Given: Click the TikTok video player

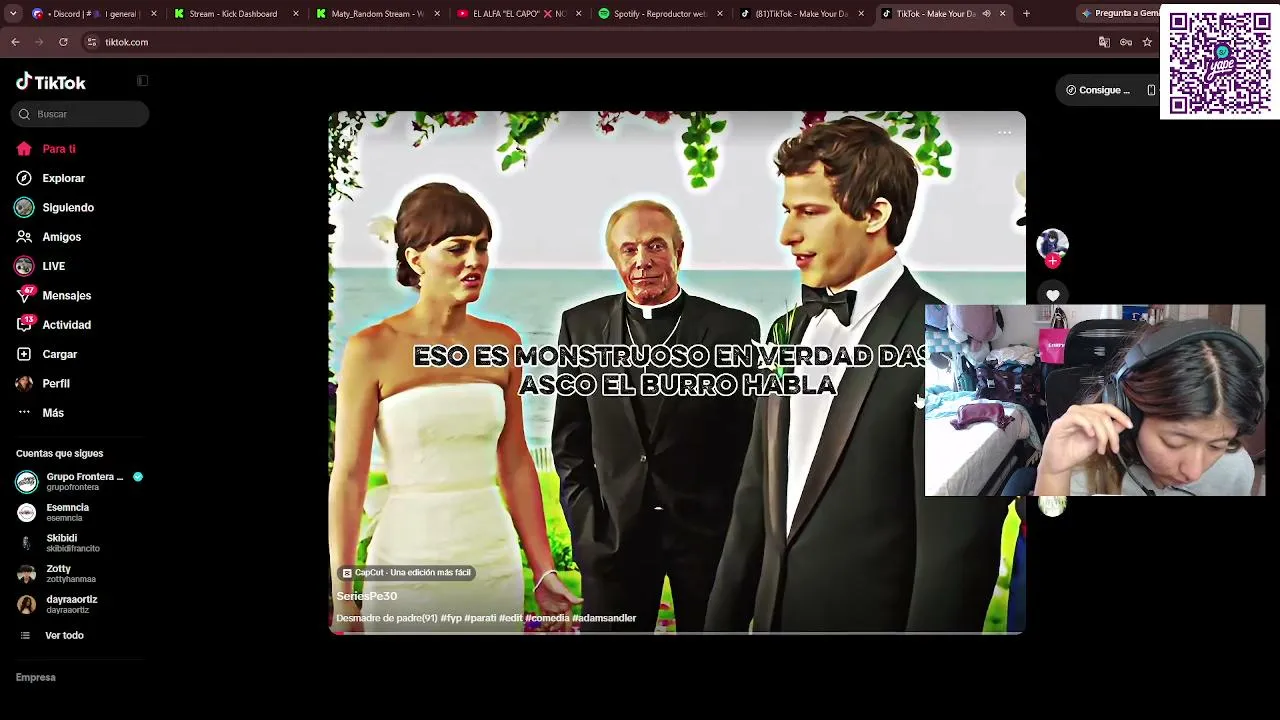Looking at the screenshot, I should [x=677, y=373].
